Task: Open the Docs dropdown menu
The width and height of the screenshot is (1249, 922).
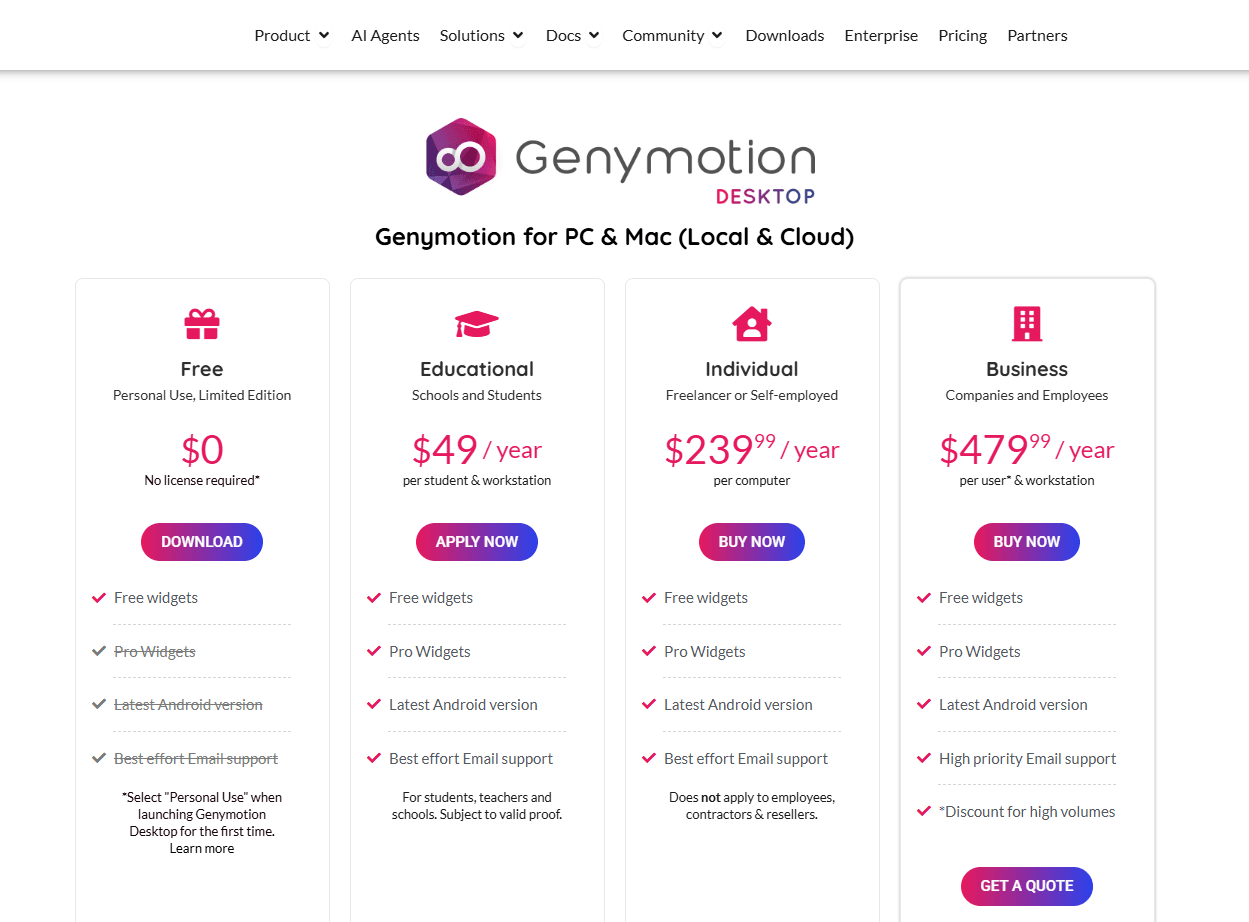Action: pos(573,35)
